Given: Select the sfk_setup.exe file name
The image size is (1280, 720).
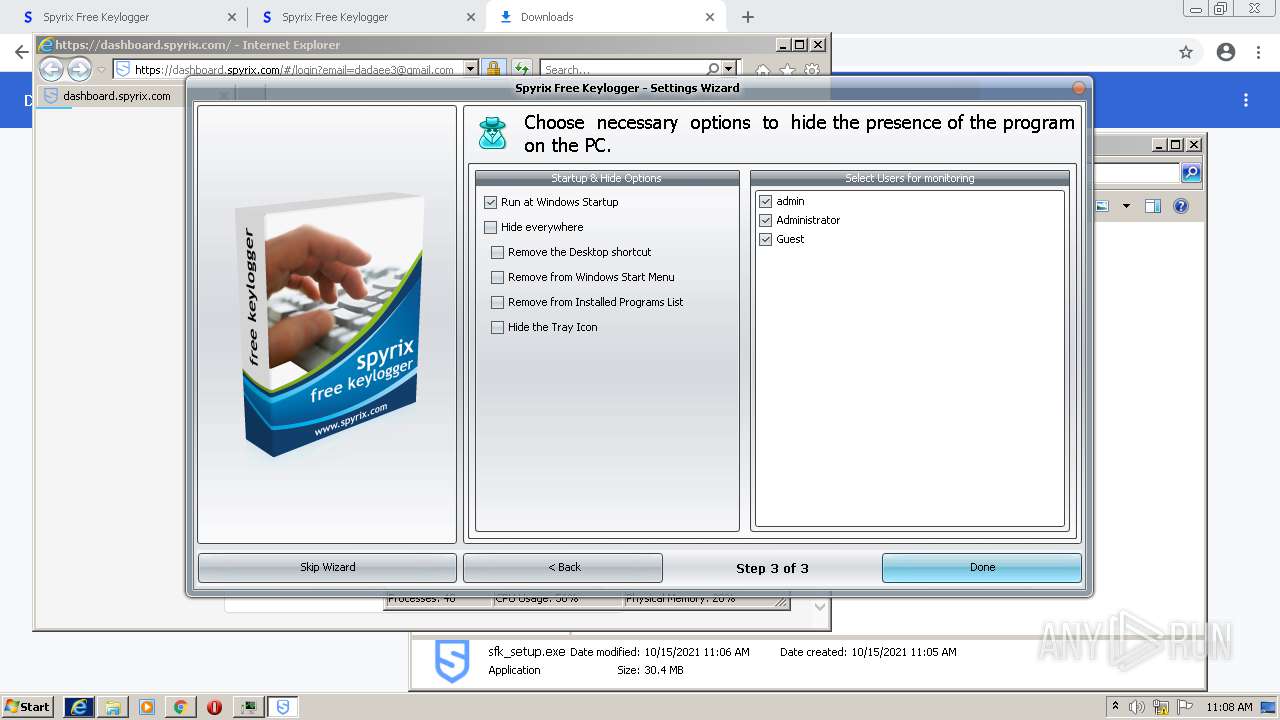Looking at the screenshot, I should pyautogui.click(x=527, y=651).
